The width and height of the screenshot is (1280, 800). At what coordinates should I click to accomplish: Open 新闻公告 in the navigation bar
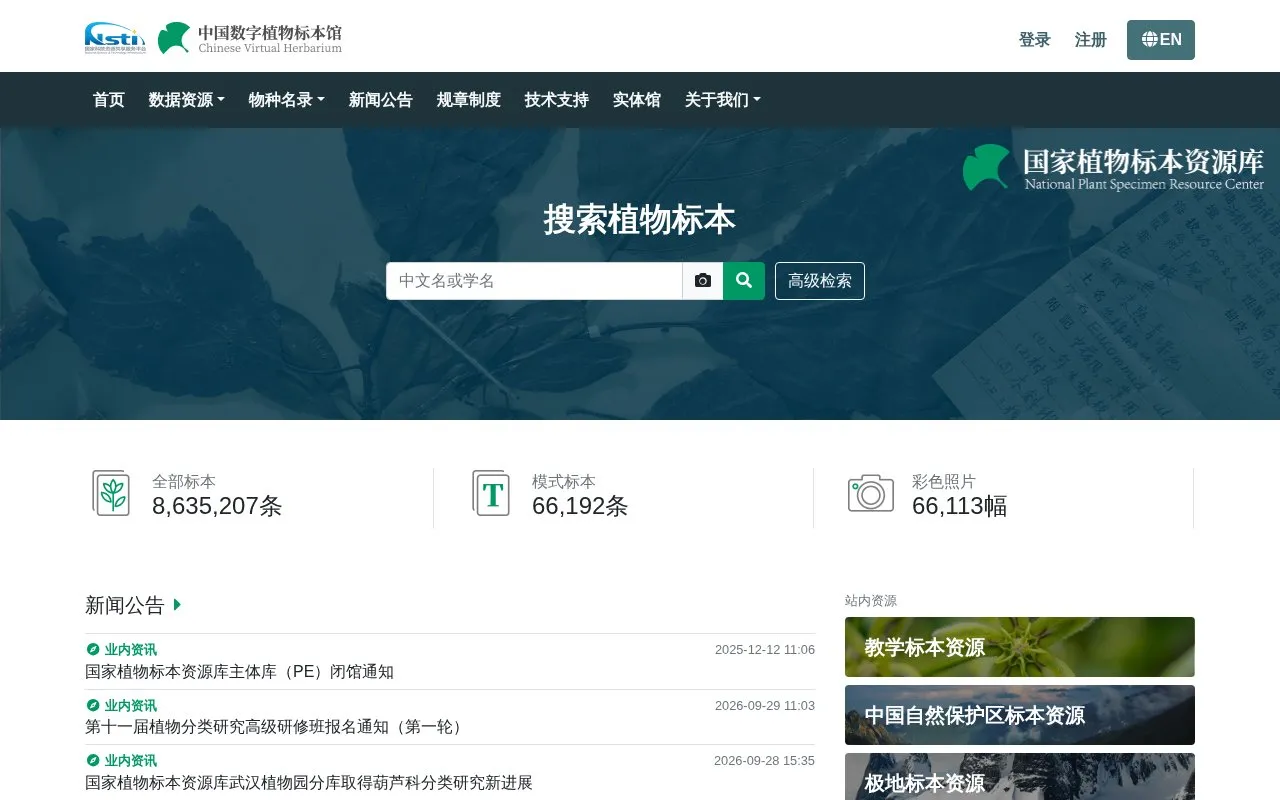(381, 100)
